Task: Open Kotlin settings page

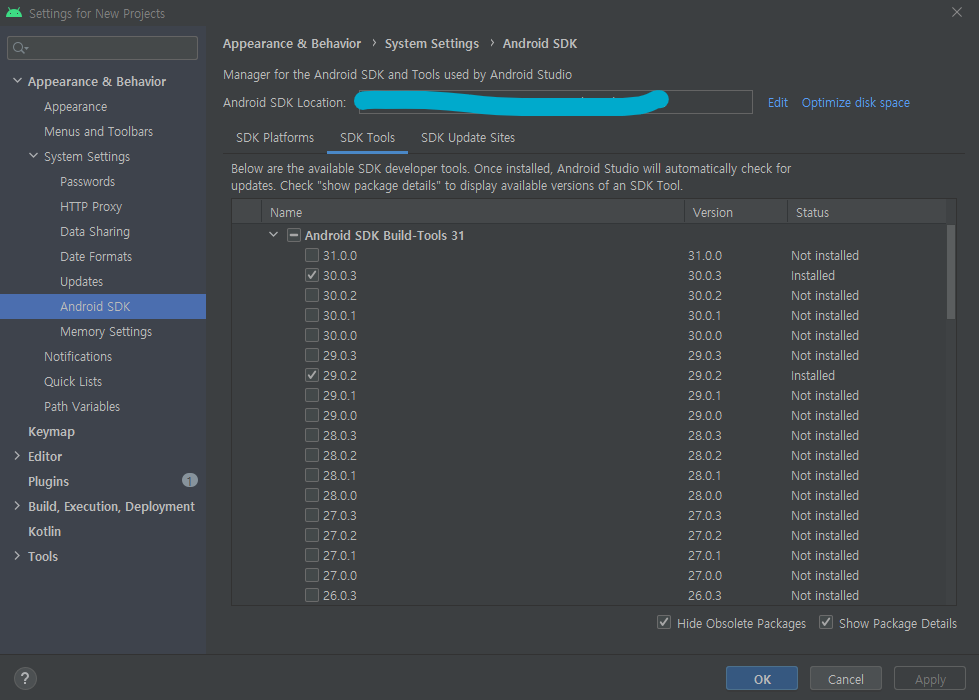Action: point(44,531)
